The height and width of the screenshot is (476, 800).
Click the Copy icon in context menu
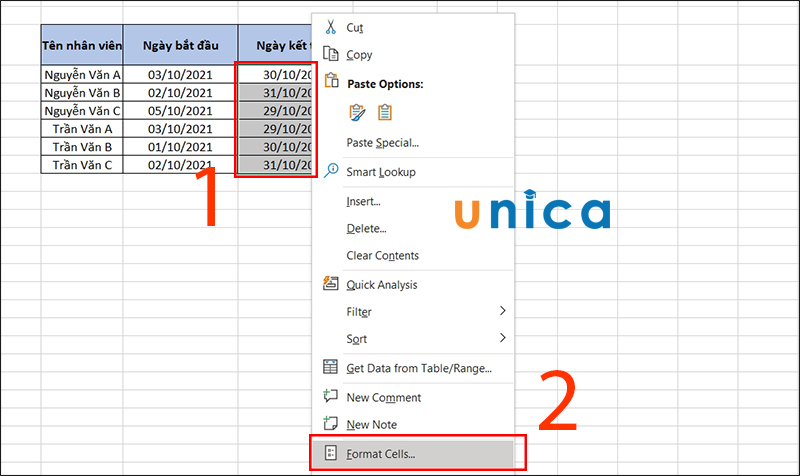pos(330,55)
